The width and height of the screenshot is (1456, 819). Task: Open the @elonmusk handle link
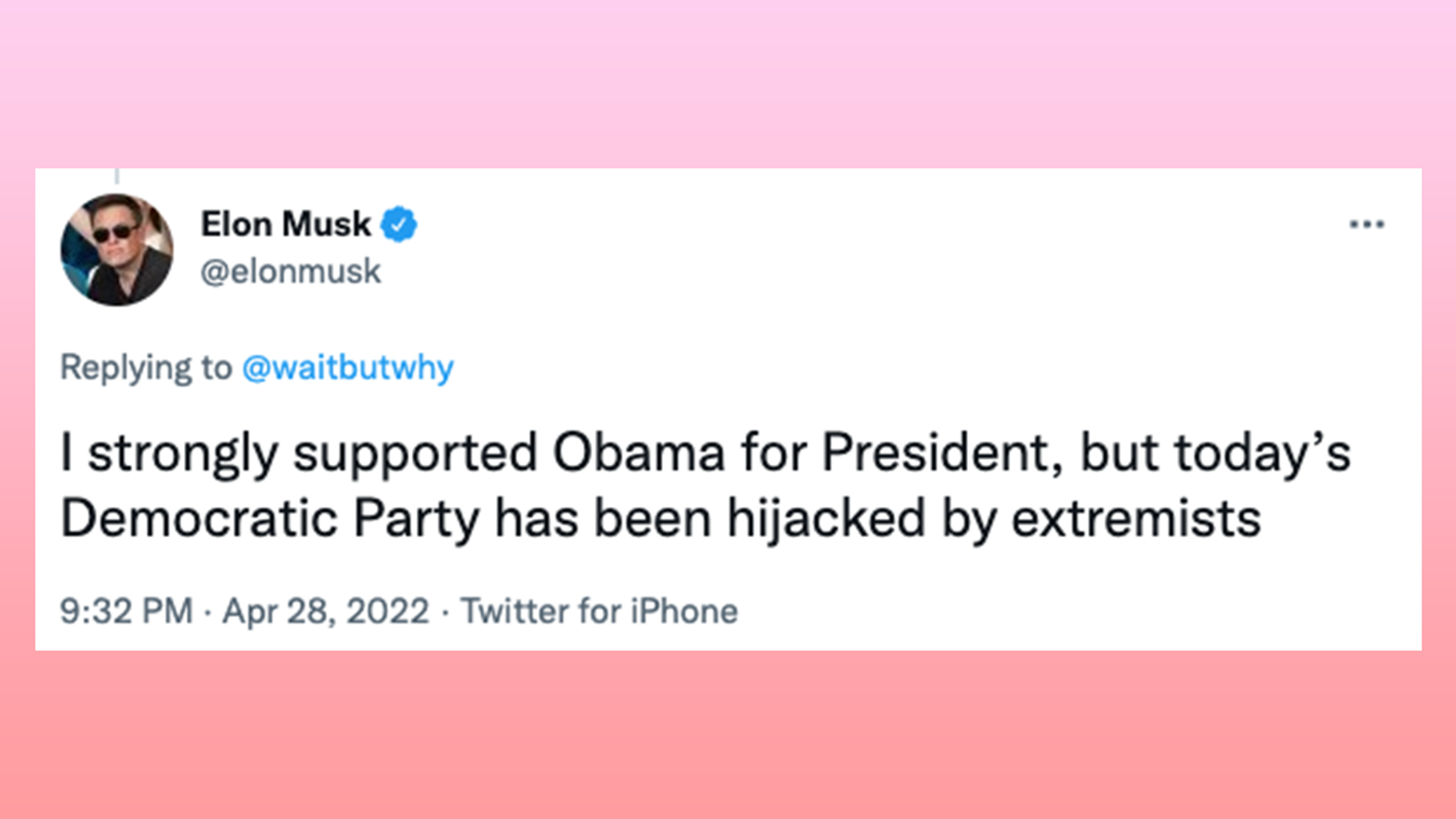pos(290,272)
